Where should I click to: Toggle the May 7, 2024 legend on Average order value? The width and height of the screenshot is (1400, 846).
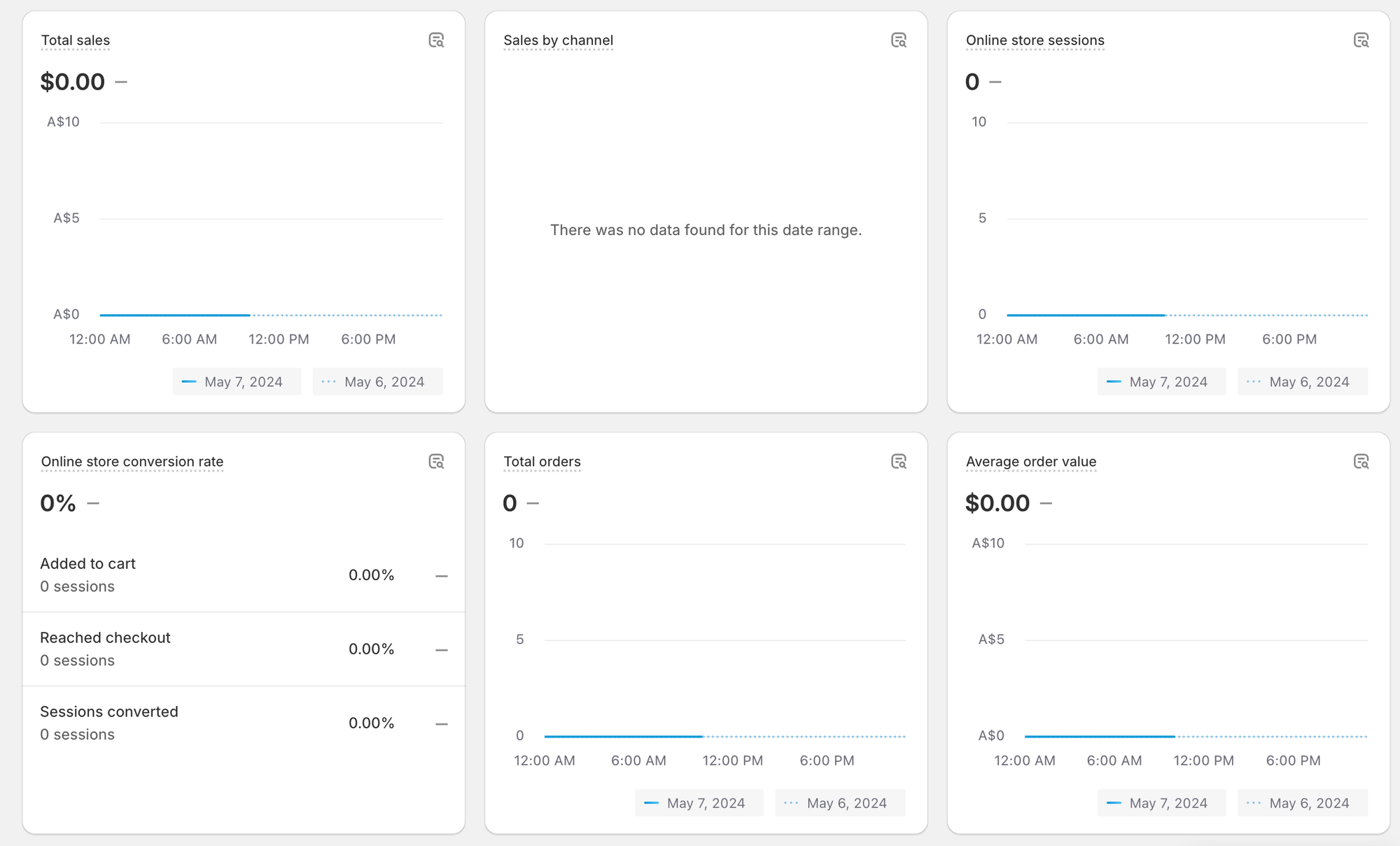[x=1161, y=803]
